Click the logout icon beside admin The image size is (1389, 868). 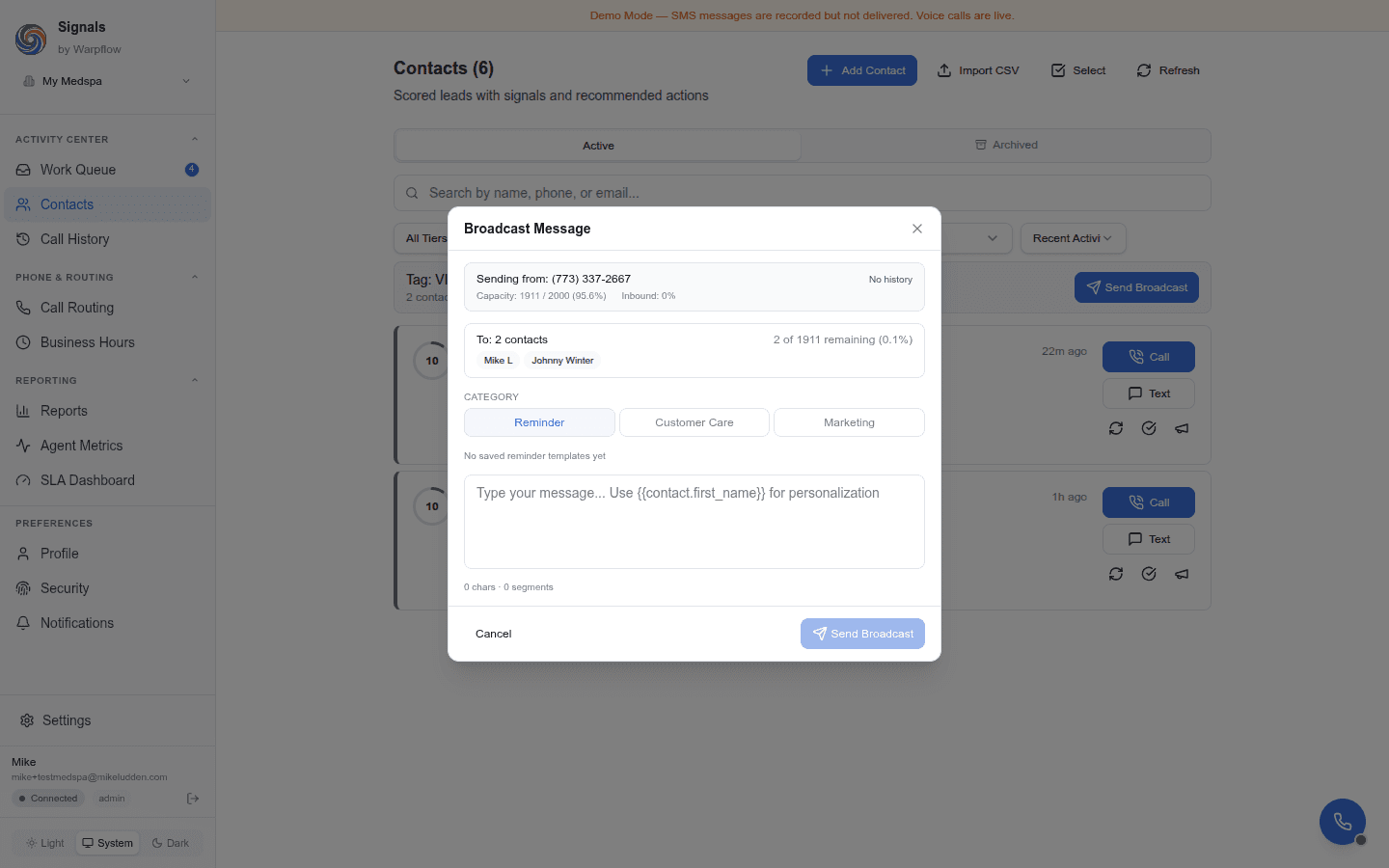tap(193, 799)
